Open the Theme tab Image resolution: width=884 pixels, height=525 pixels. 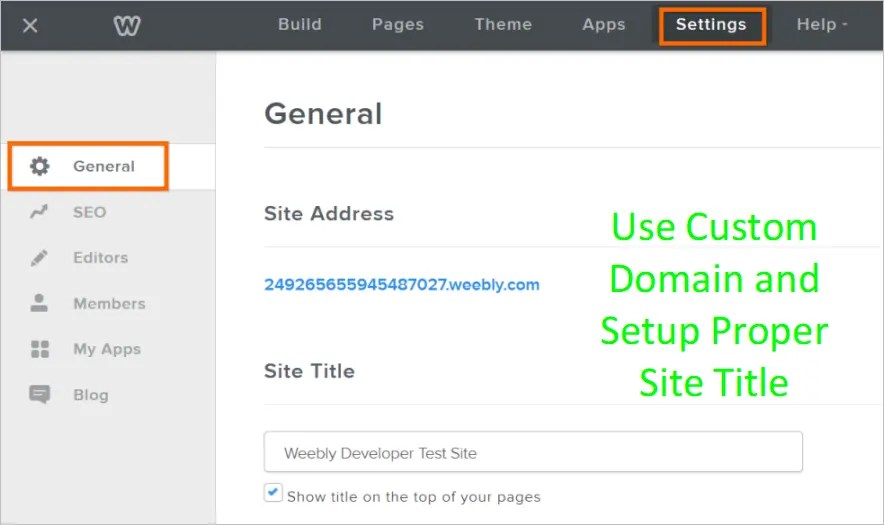(x=503, y=24)
